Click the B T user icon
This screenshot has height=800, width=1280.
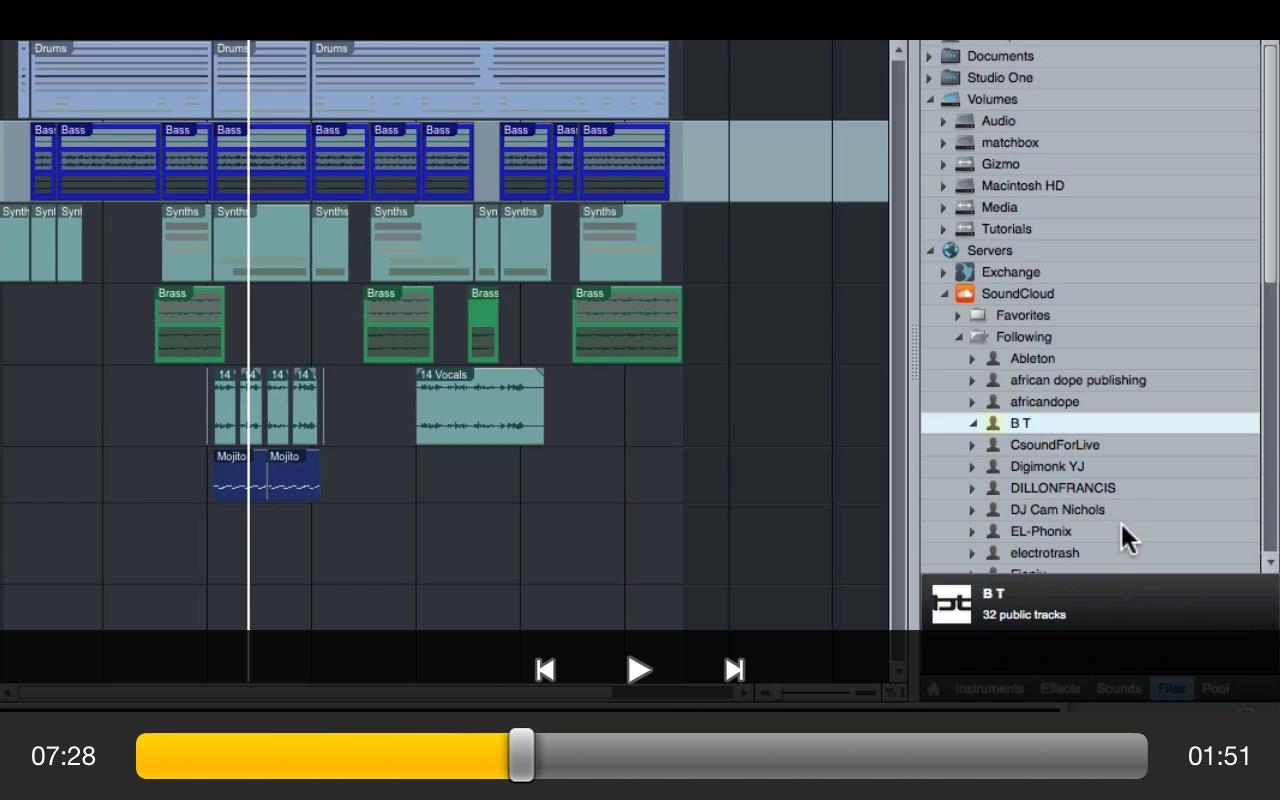click(993, 423)
